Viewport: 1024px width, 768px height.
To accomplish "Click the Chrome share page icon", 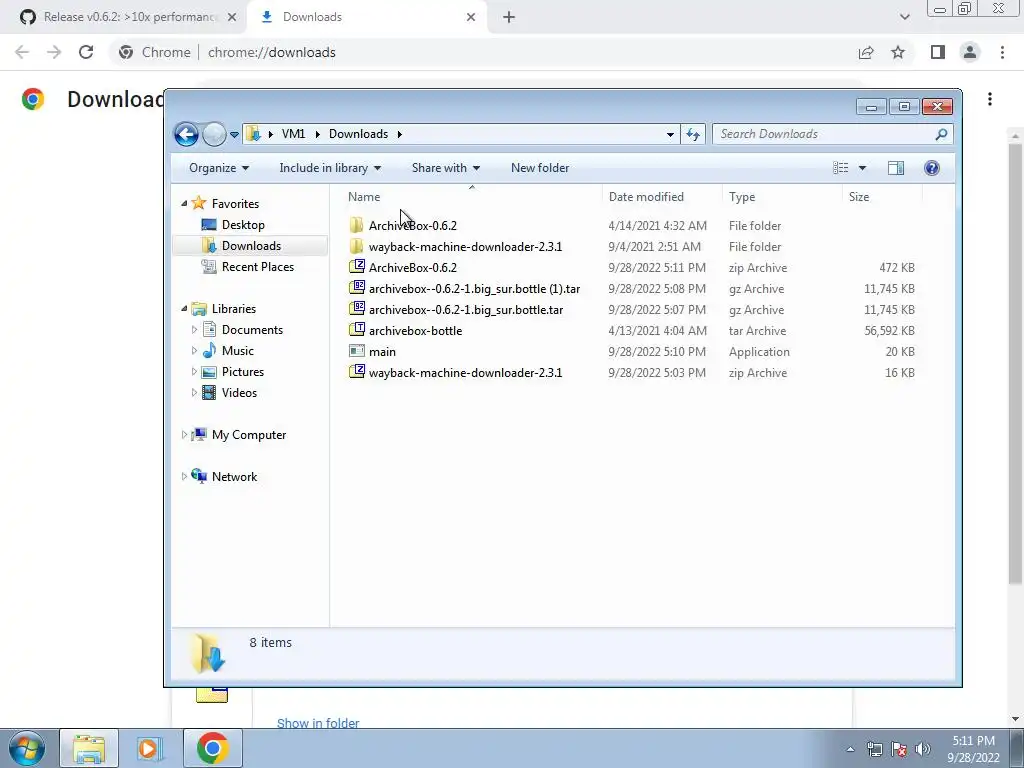I will 866,52.
